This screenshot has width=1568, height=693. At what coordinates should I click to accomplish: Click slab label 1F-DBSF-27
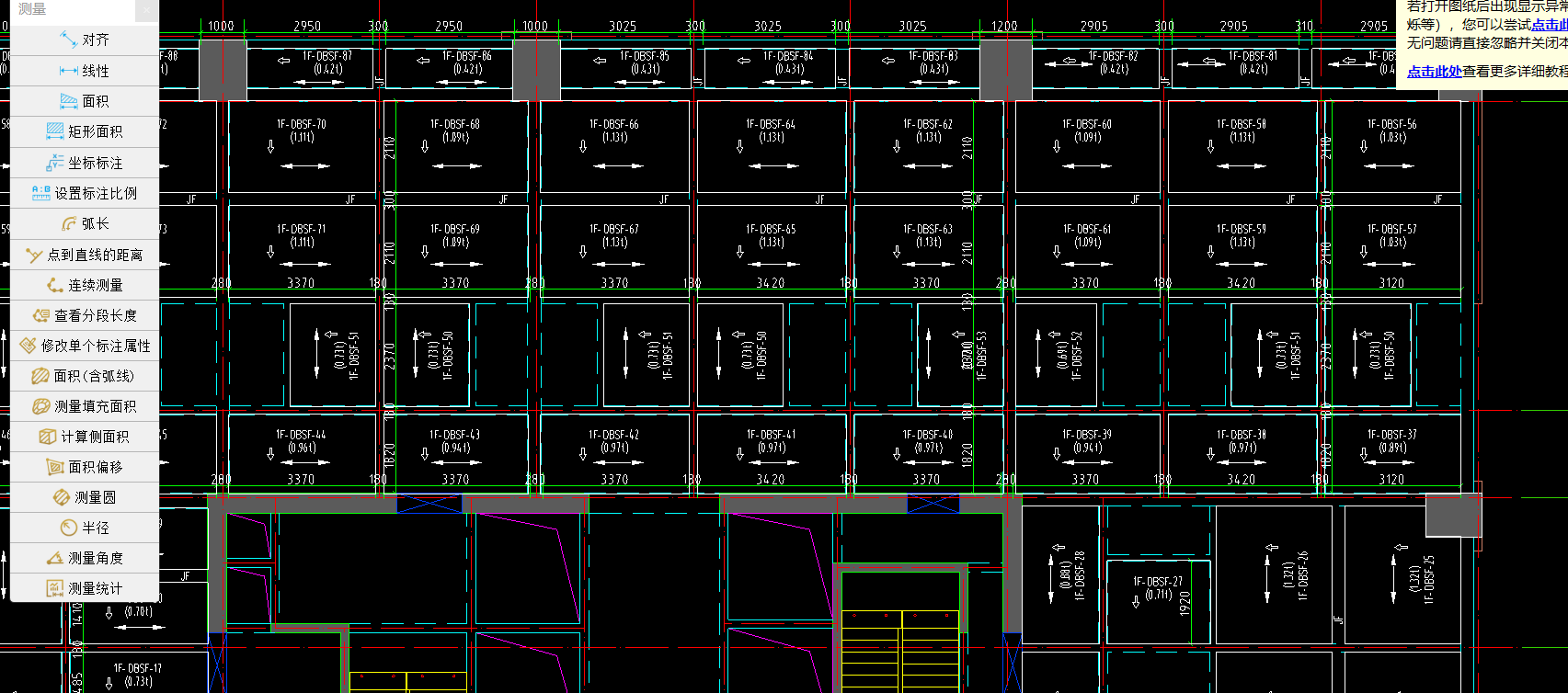click(1158, 582)
